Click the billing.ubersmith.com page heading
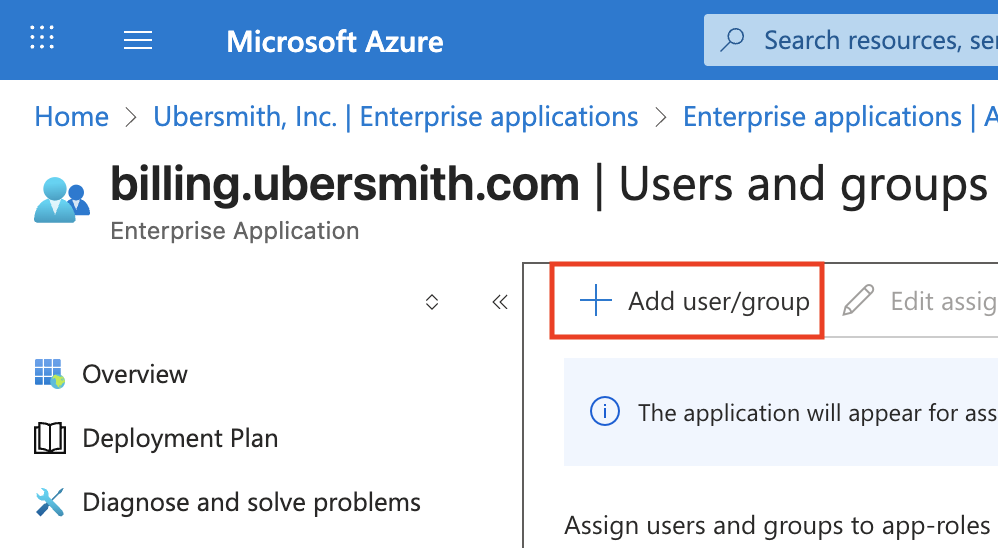Viewport: 998px width, 548px height. click(345, 185)
